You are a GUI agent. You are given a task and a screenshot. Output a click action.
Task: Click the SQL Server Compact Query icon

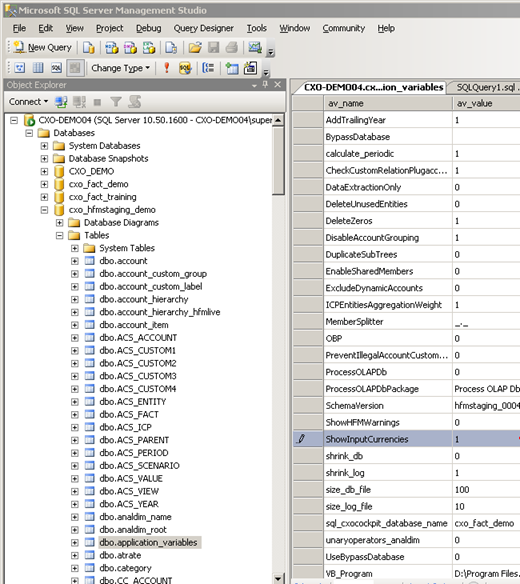click(171, 48)
